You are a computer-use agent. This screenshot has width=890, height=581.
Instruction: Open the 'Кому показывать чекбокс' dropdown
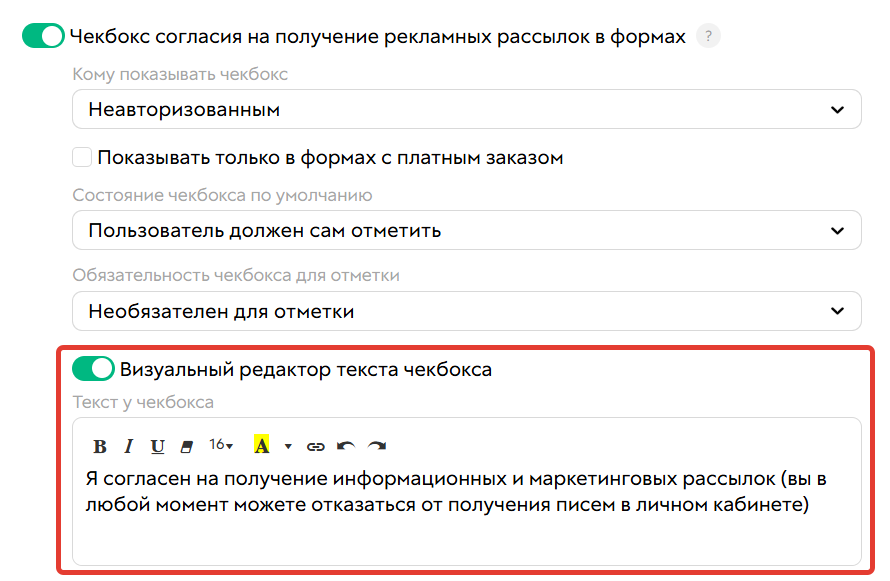(467, 109)
